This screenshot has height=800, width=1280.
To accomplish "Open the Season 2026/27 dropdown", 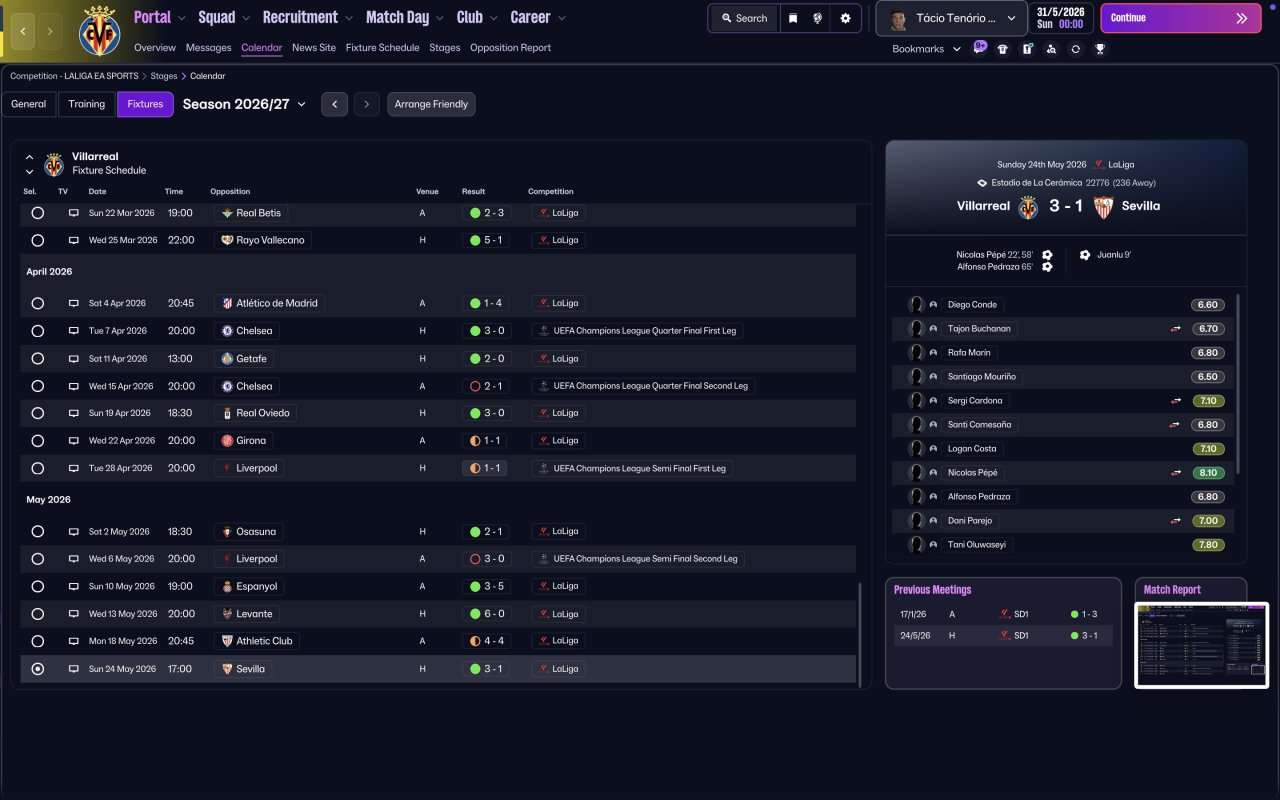I will [x=245, y=104].
